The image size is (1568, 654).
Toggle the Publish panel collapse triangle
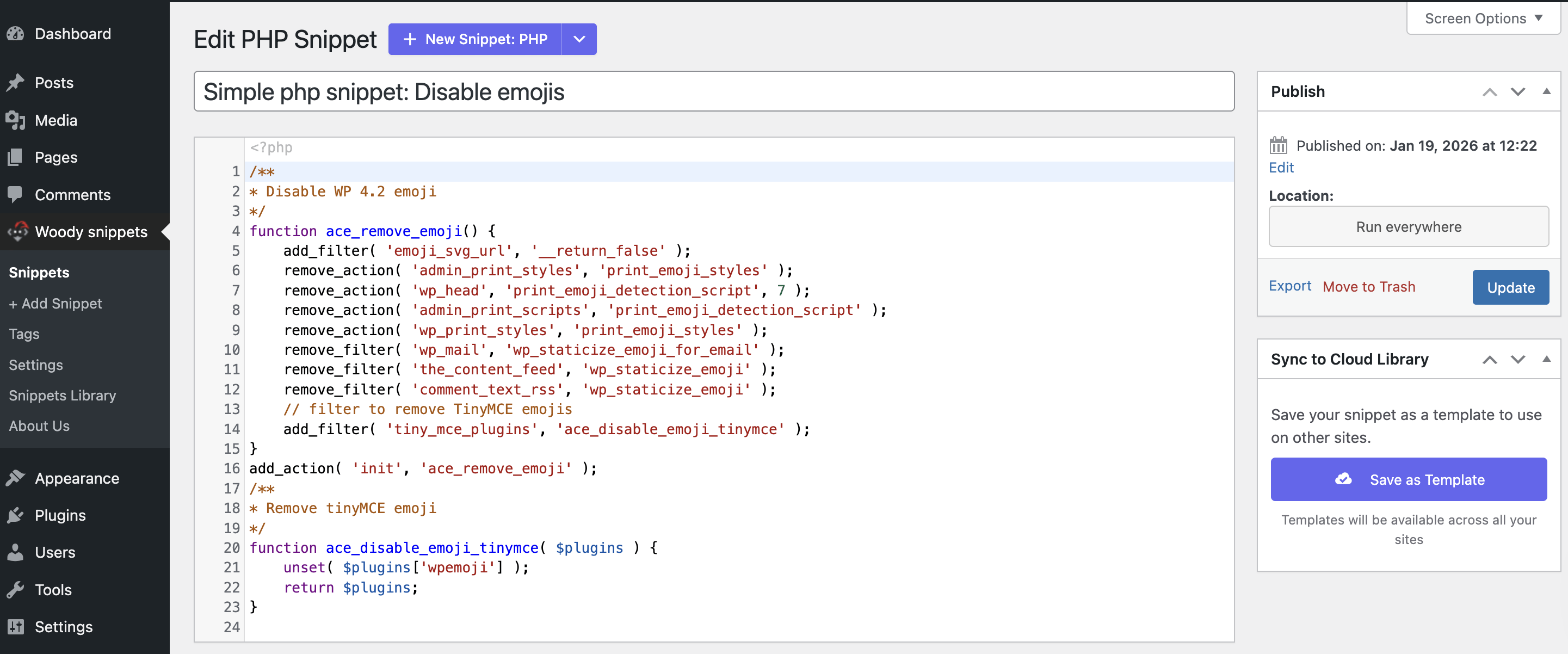coord(1546,91)
